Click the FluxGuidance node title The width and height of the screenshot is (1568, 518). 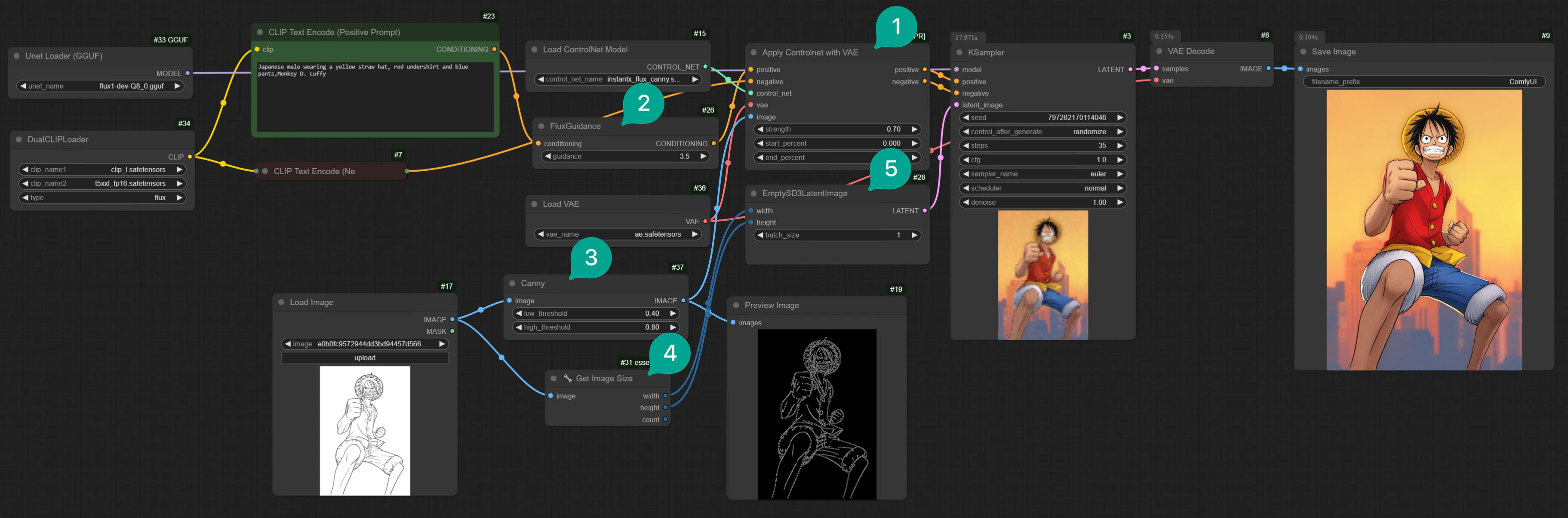[575, 126]
